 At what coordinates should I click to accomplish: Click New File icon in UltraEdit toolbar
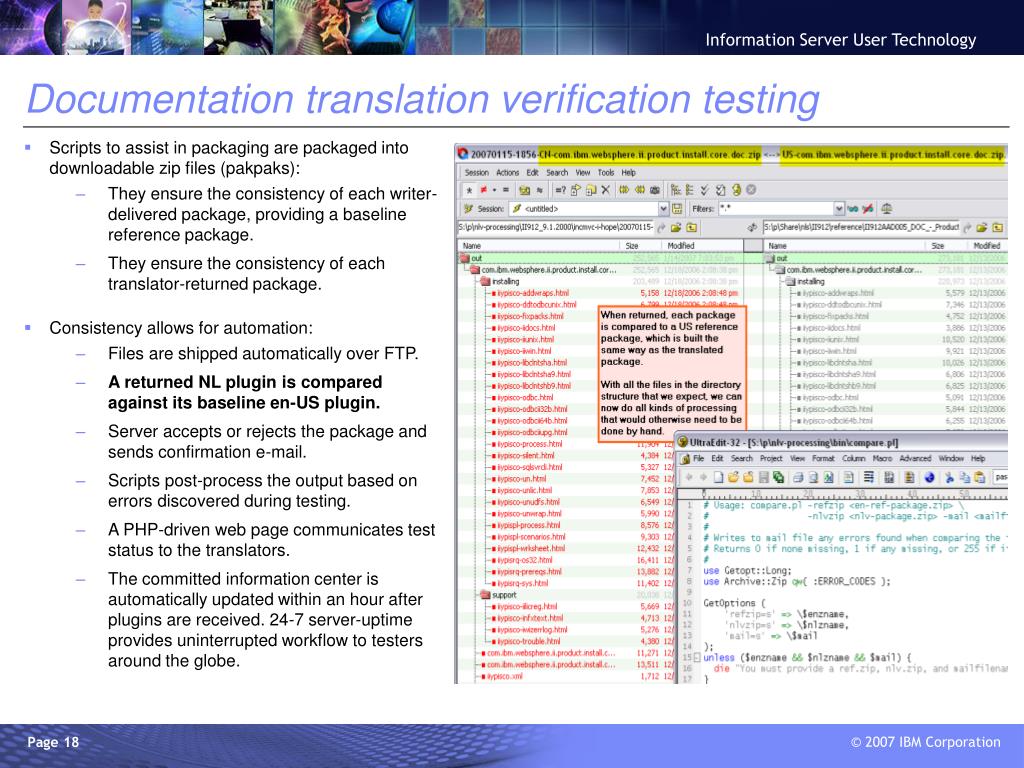coord(718,477)
